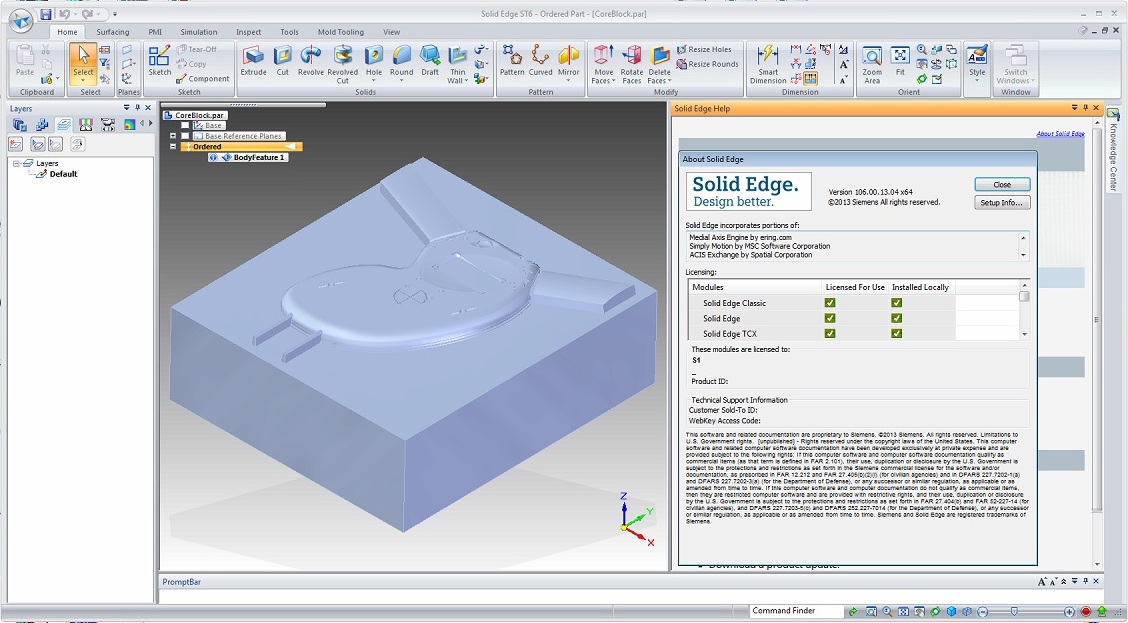1128x623 pixels.
Task: Click the zoom in plus icon in status bar
Action: pyautogui.click(x=1070, y=611)
